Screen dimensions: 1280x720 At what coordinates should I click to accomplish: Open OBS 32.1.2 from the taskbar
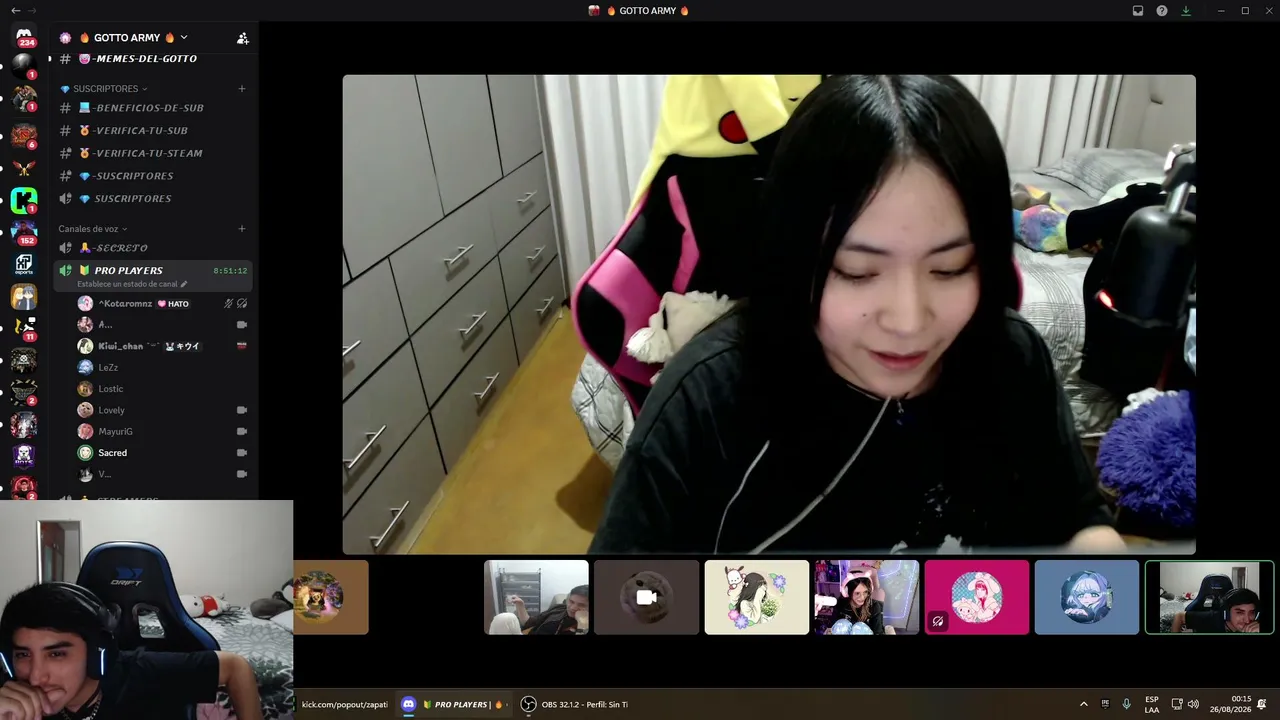pos(575,704)
